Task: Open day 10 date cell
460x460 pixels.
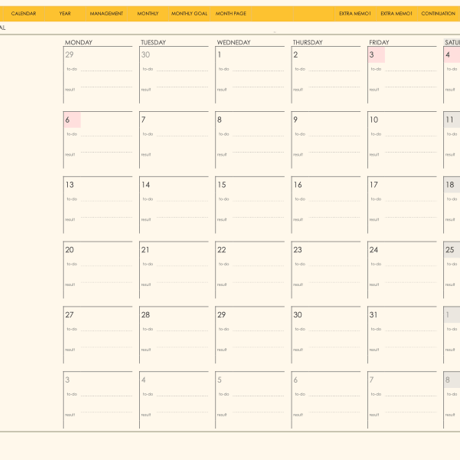Action: pos(374,120)
